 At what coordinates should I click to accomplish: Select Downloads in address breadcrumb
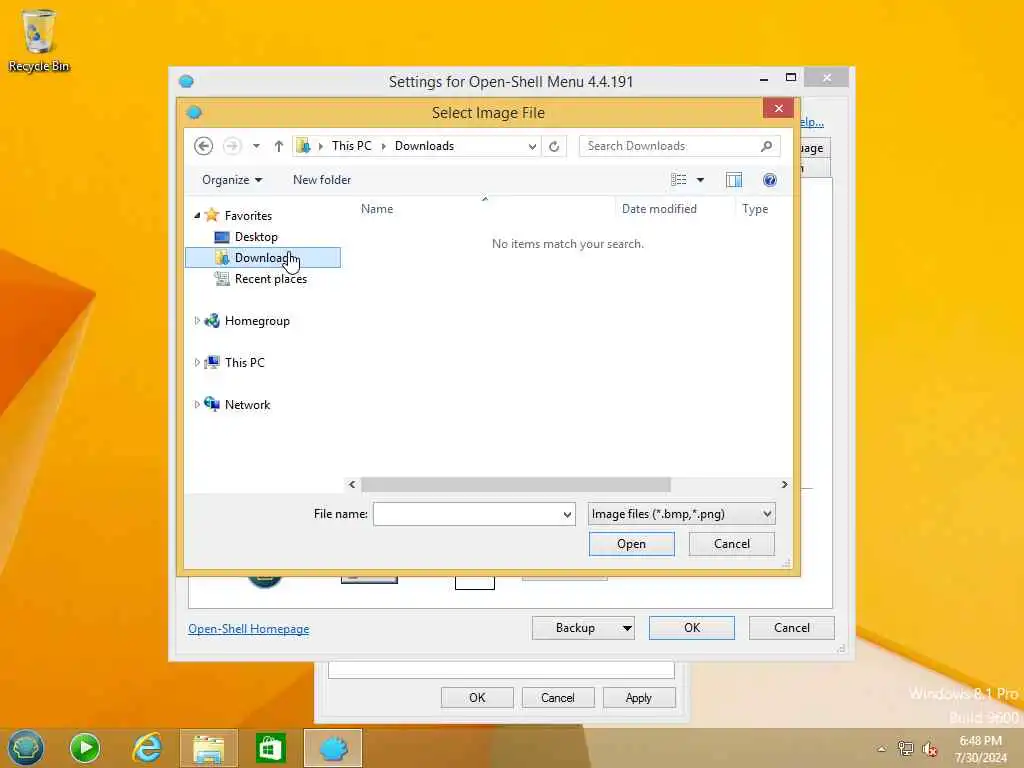click(424, 146)
